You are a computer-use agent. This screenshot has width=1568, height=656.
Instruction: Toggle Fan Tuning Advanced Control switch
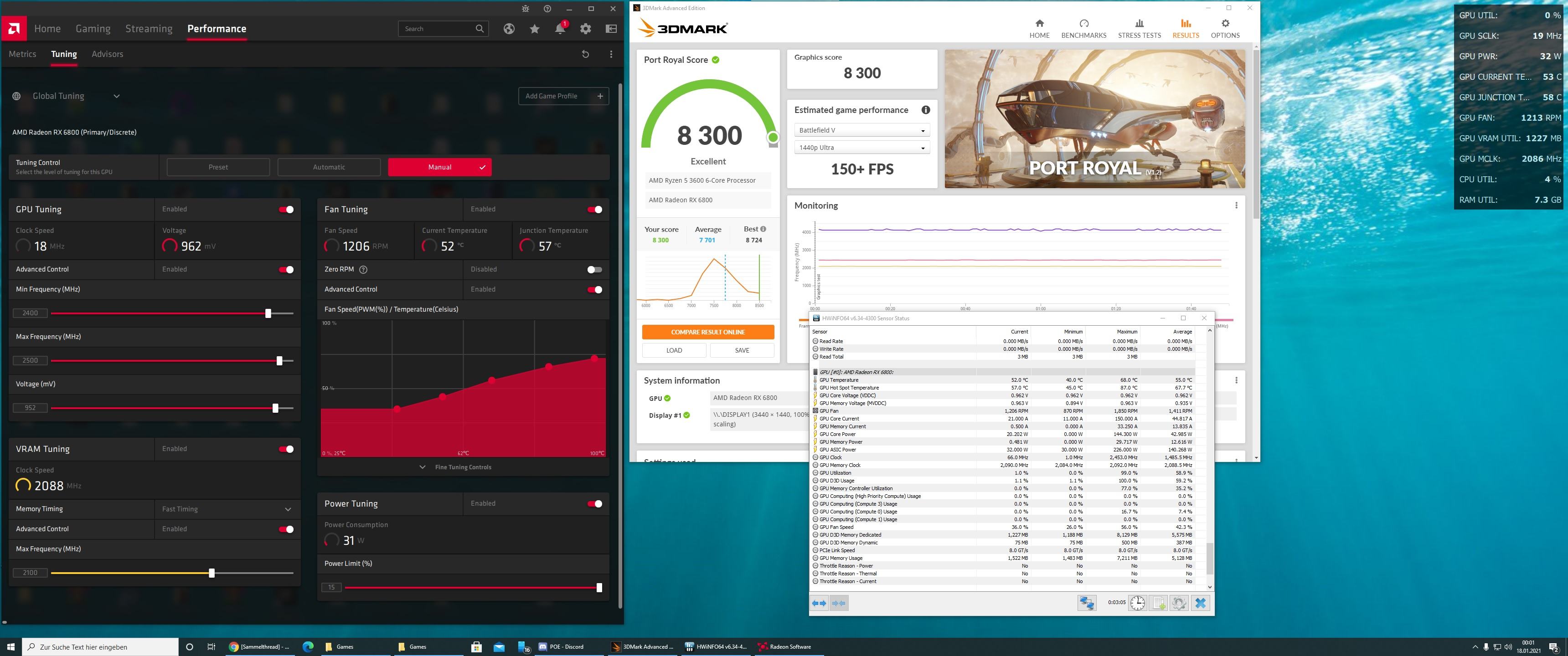(x=595, y=289)
